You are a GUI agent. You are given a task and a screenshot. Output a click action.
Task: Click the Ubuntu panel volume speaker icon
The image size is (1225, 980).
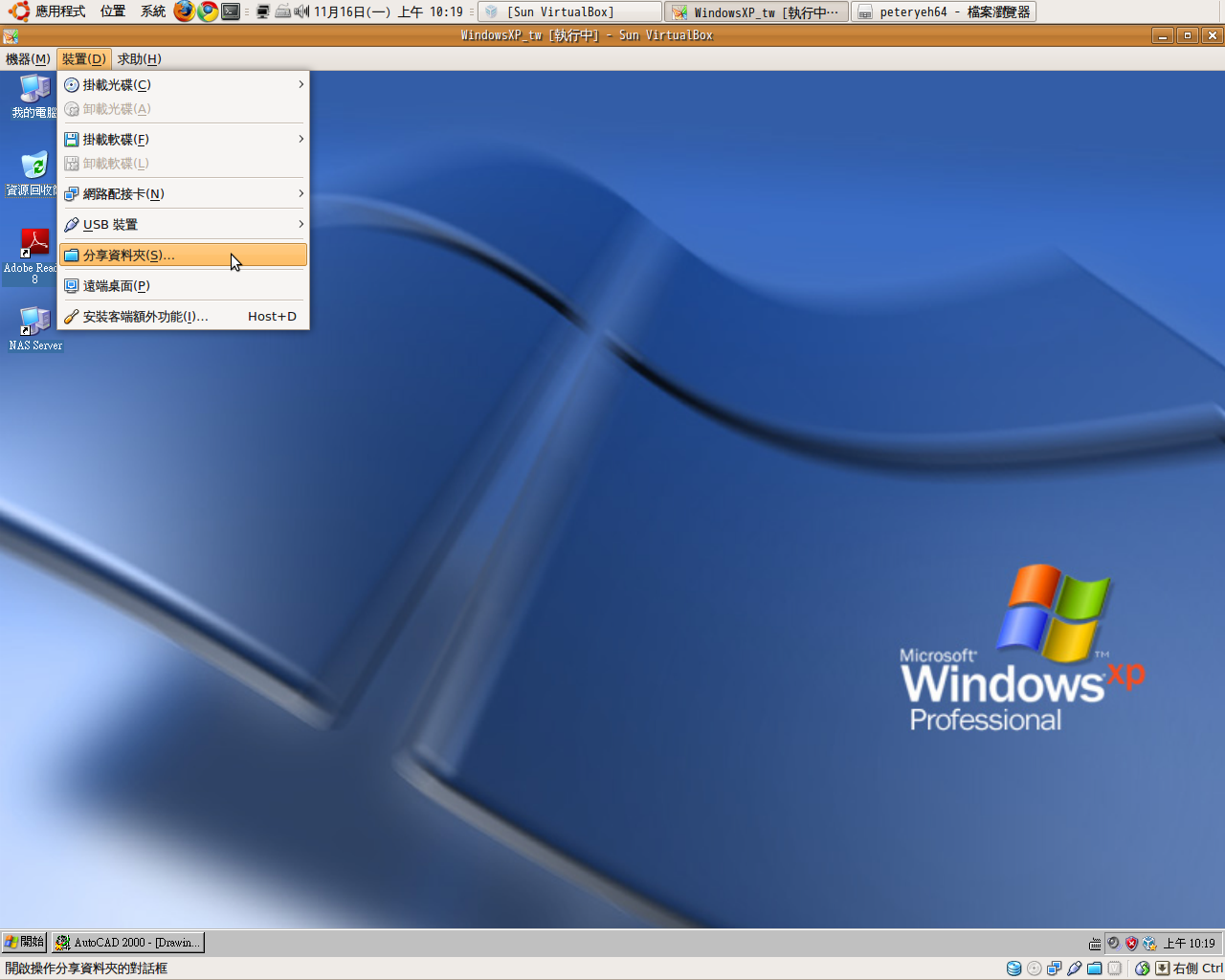[301, 11]
